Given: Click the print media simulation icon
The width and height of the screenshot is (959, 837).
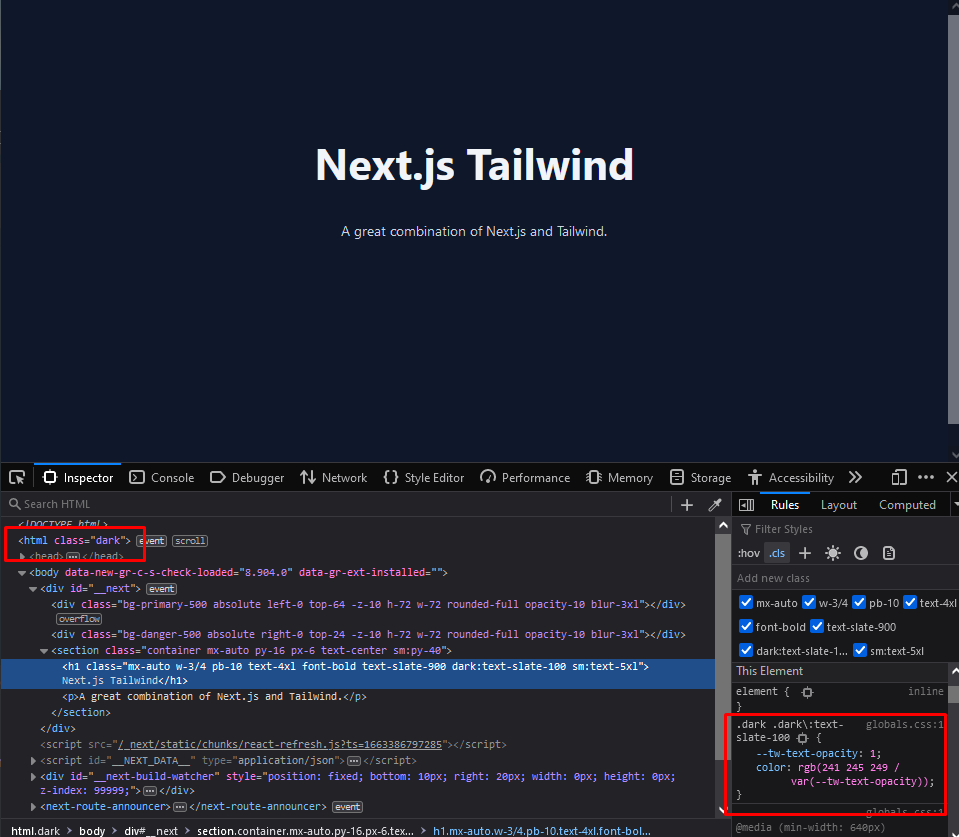Looking at the screenshot, I should (x=888, y=552).
